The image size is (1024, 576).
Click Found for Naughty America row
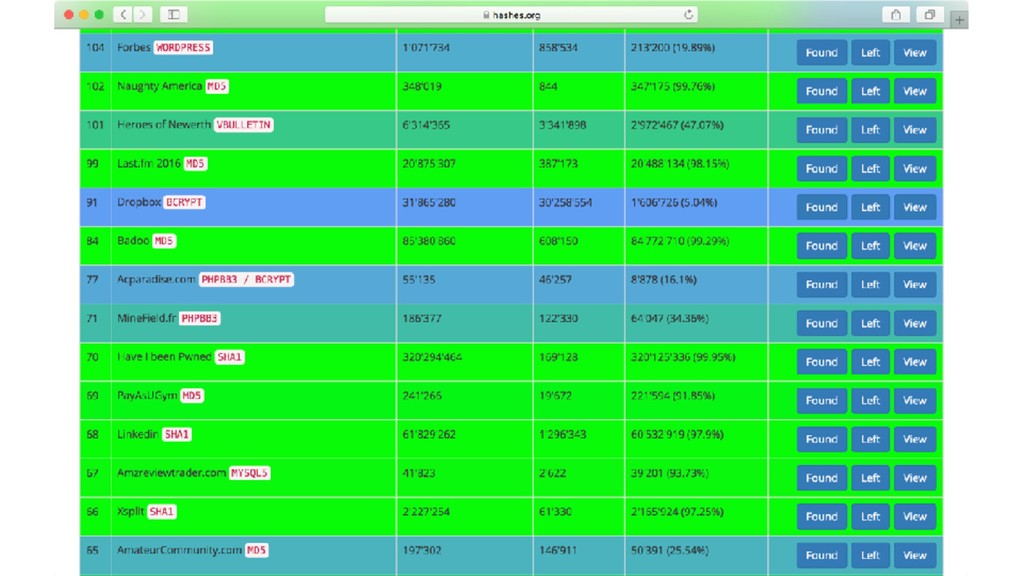(x=822, y=91)
